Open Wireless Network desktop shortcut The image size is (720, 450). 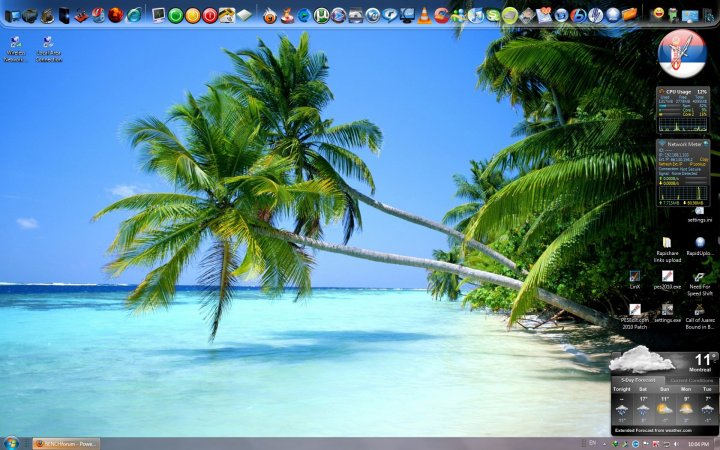(15, 49)
